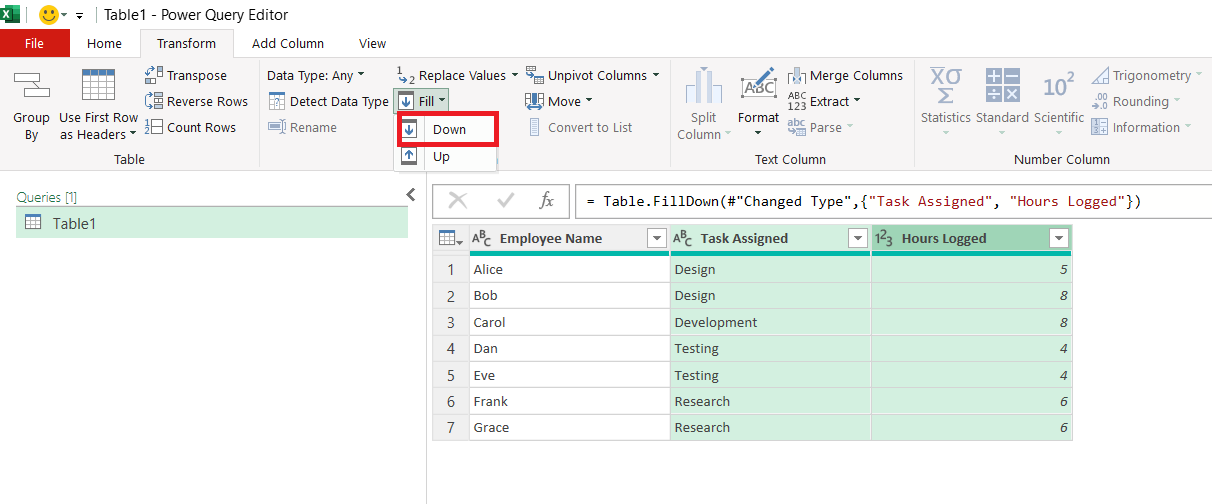Select Table1 query in Queries pane
1212x504 pixels.
click(x=212, y=223)
